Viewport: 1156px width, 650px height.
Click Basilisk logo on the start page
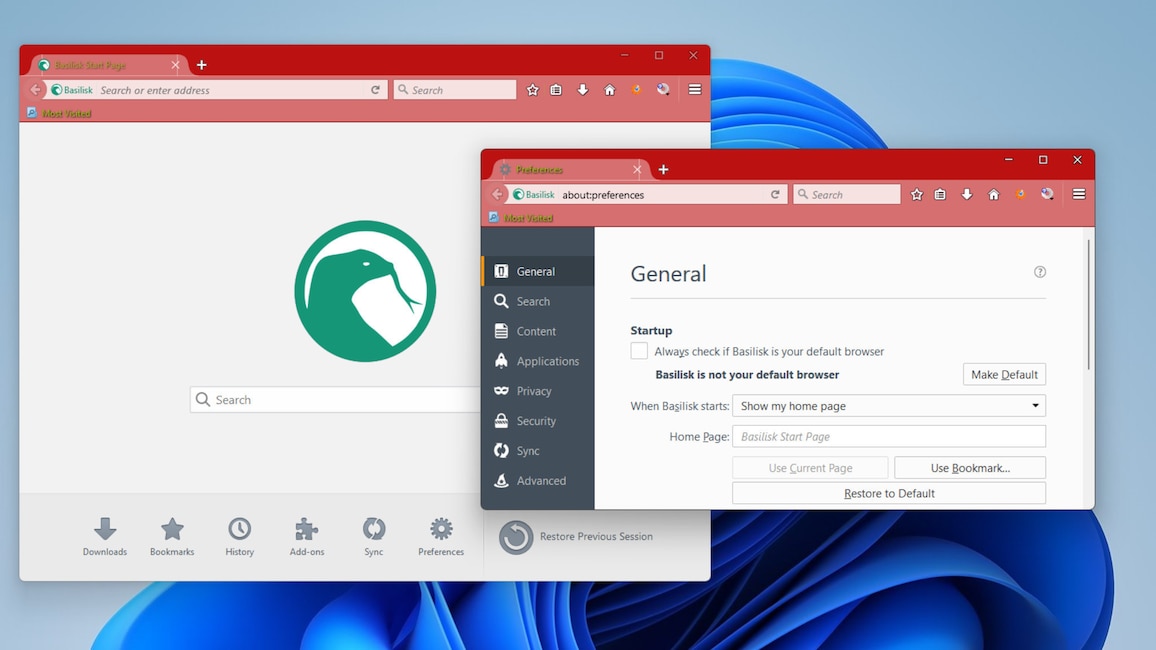tap(365, 291)
